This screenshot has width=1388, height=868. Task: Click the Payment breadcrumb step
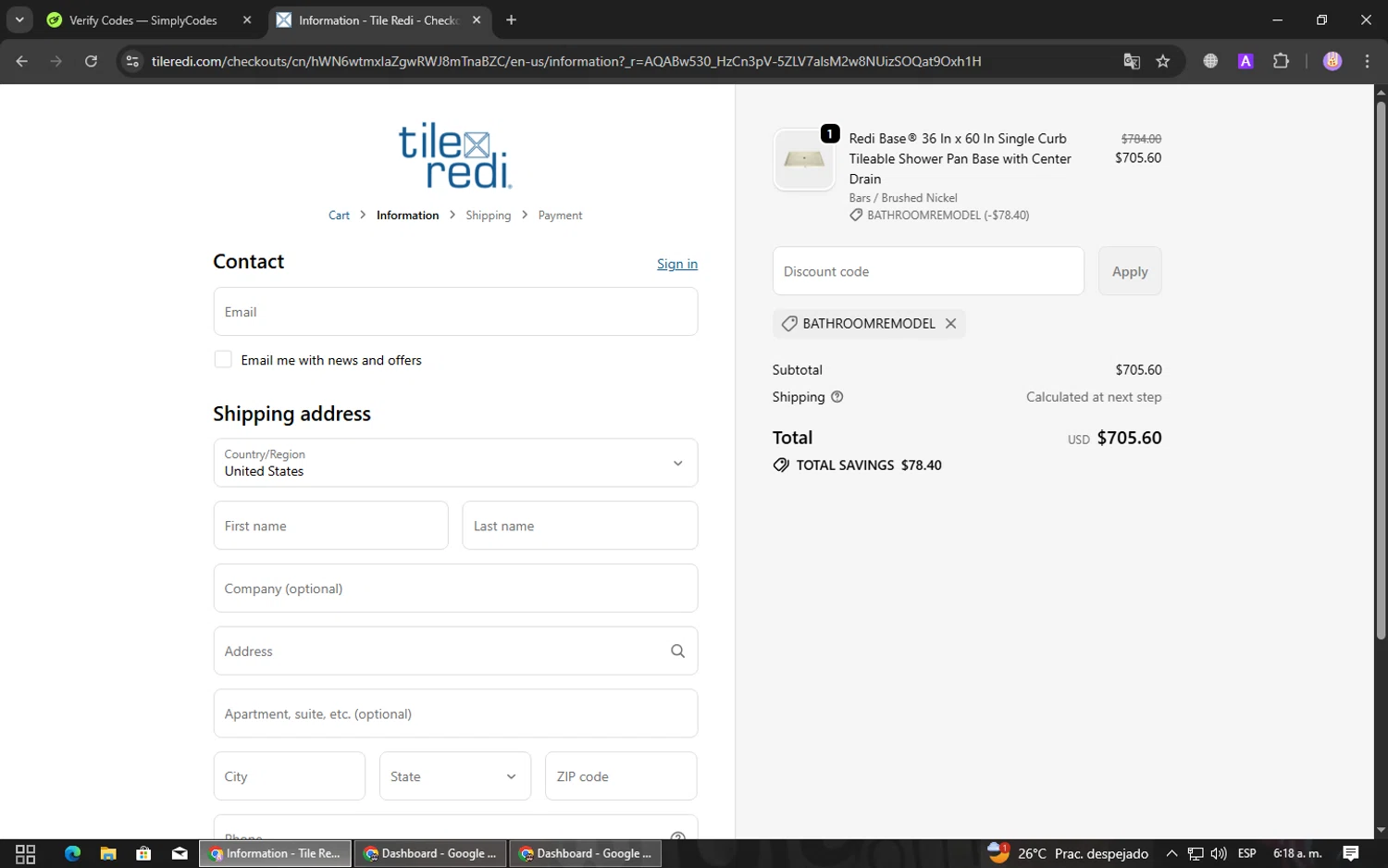[560, 215]
